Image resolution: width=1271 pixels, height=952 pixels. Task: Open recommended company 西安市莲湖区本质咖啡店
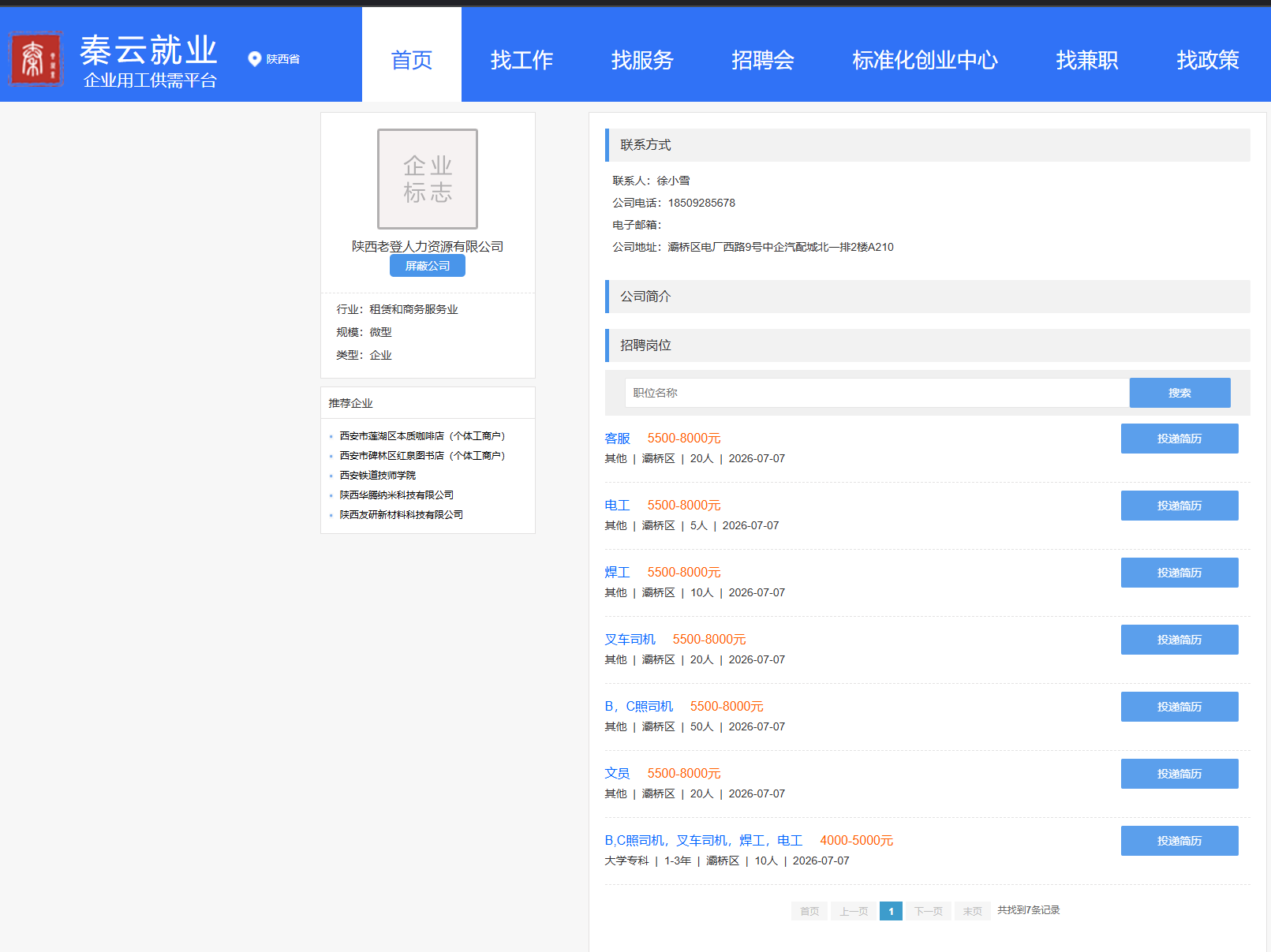click(422, 436)
